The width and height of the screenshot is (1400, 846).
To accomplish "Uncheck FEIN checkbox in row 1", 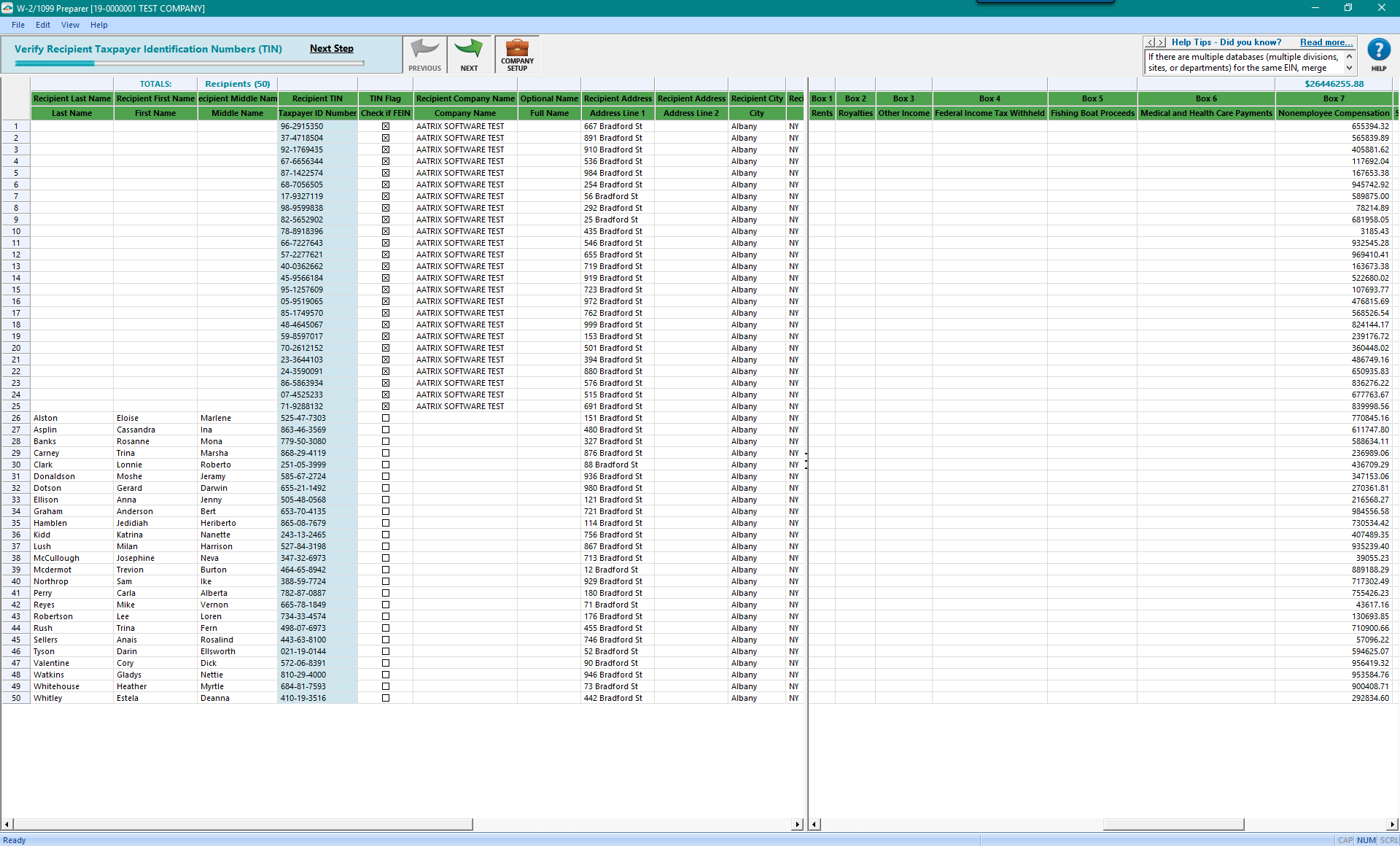I will pyautogui.click(x=386, y=126).
